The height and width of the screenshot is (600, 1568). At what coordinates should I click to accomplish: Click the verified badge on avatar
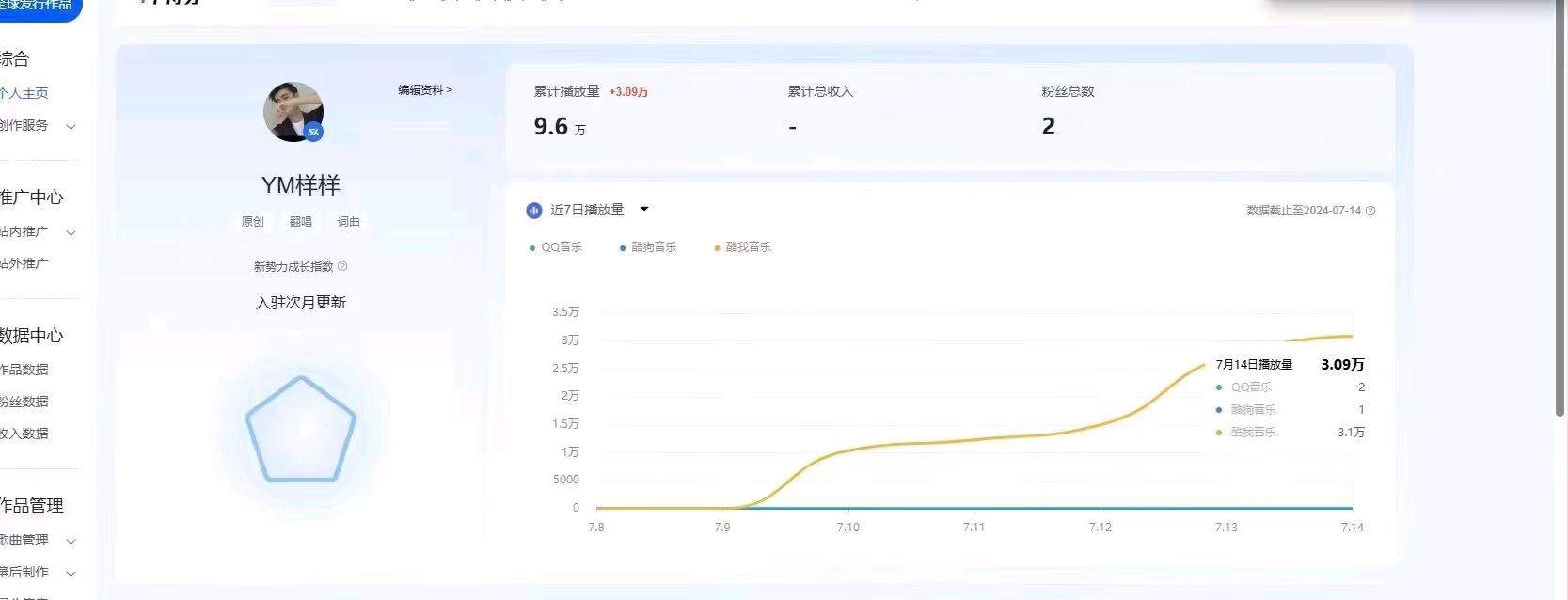tap(314, 132)
